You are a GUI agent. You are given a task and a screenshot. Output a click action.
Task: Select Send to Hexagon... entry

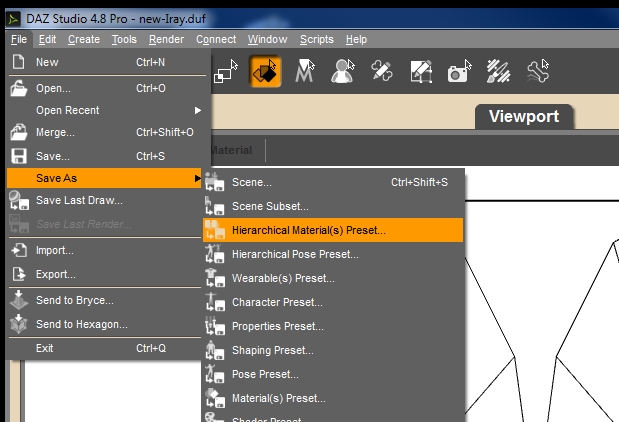click(x=105, y=324)
